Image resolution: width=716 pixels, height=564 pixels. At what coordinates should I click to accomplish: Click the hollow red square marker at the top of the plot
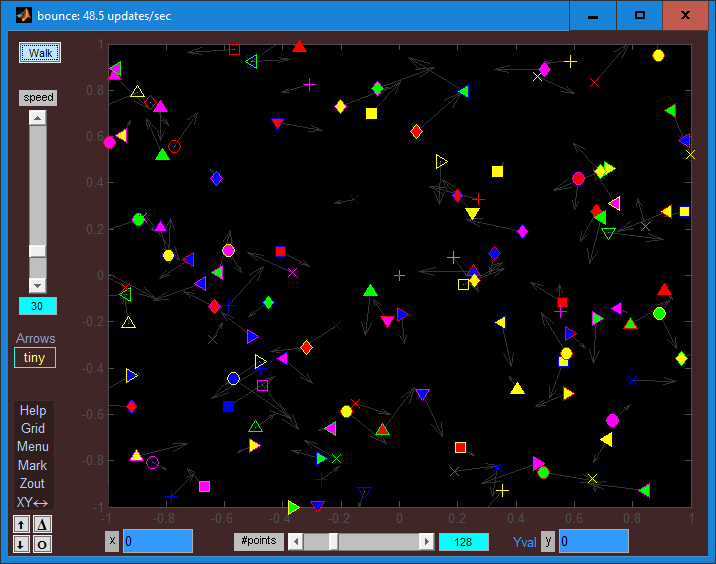[234, 49]
